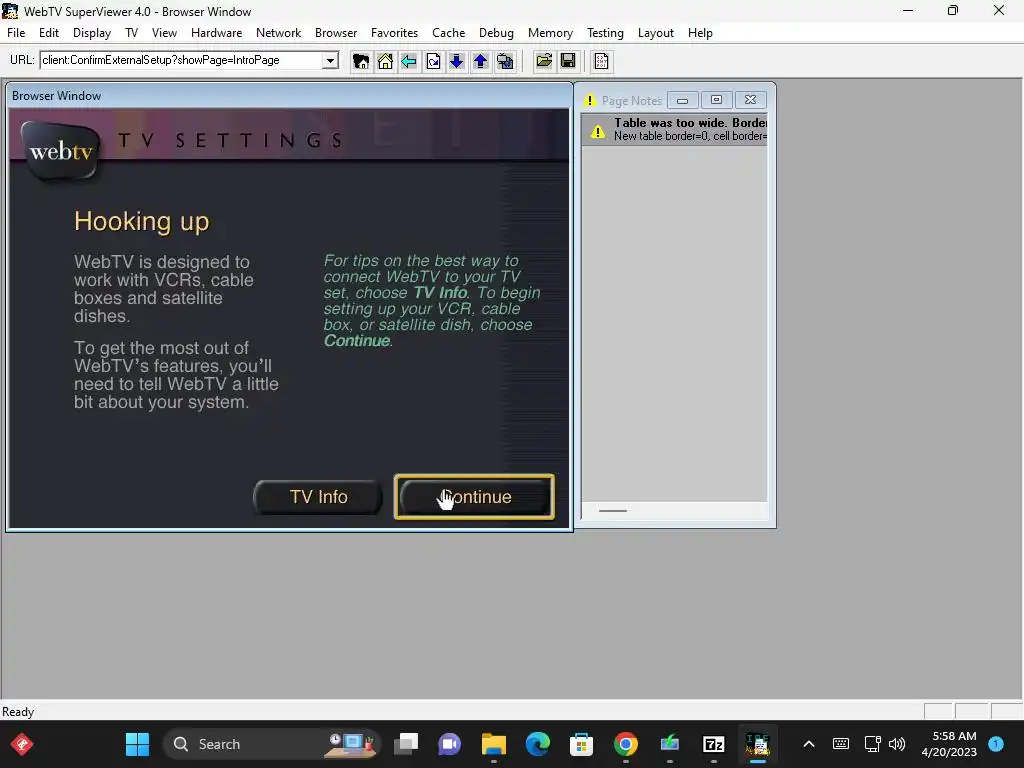Click the volume icon in the system tray
This screenshot has height=768, width=1024.
pos(897,744)
